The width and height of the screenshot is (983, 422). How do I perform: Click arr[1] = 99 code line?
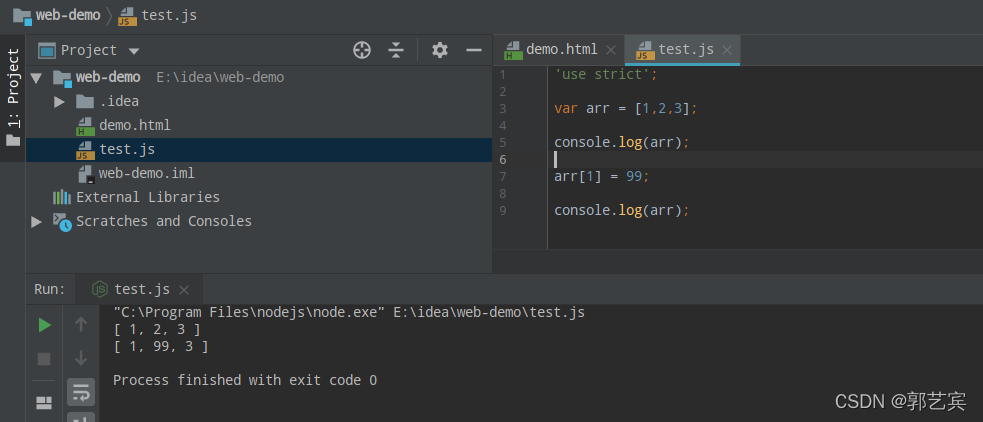pyautogui.click(x=602, y=176)
